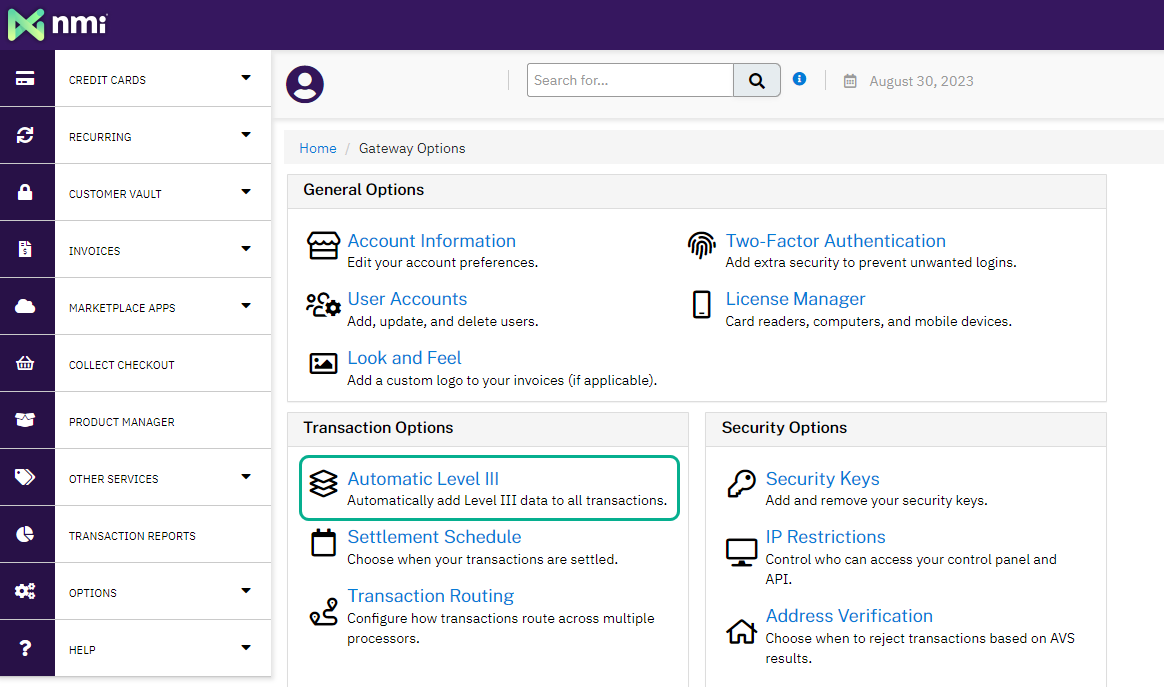Open IP Restrictions link

[x=825, y=537]
